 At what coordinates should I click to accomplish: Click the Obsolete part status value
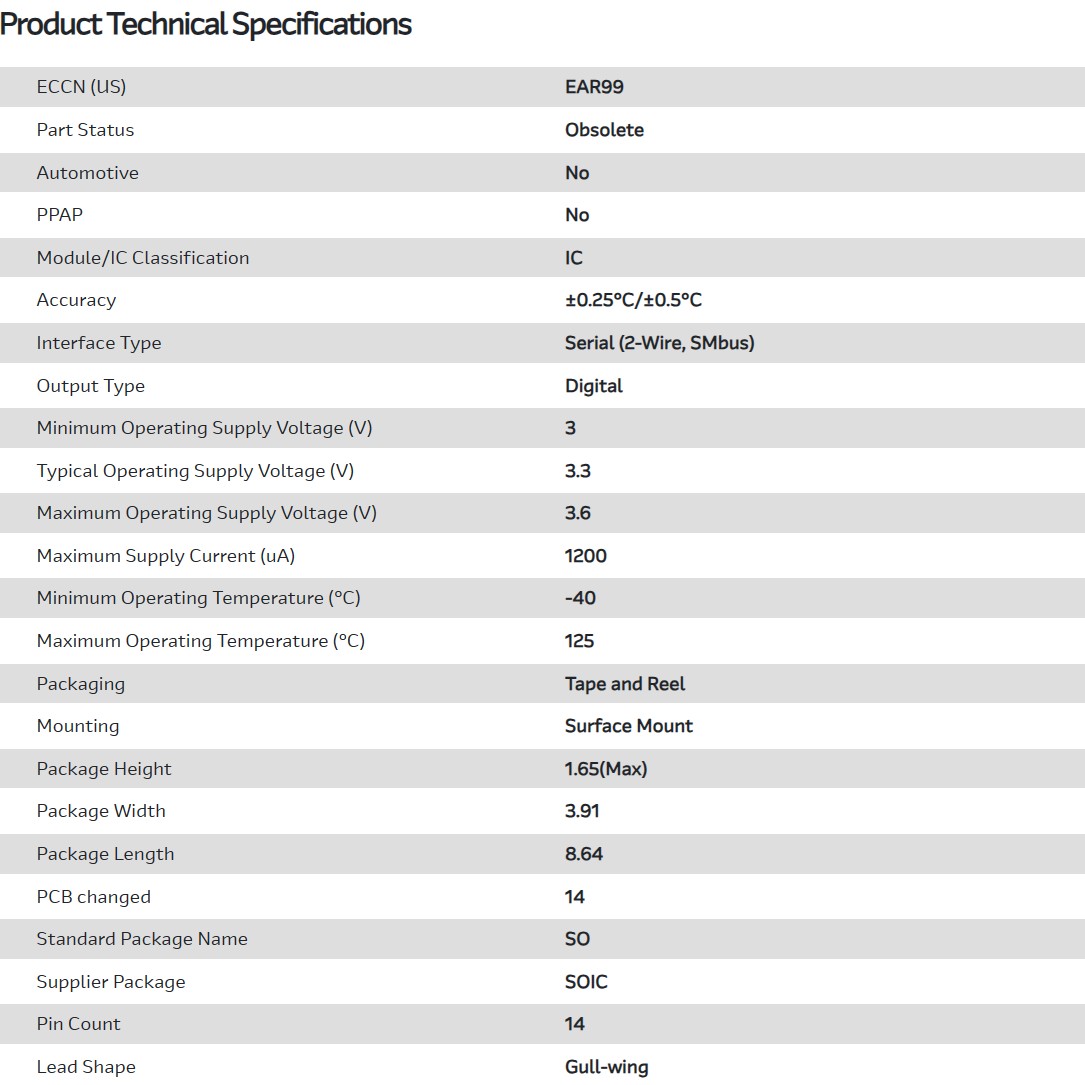[x=604, y=130]
